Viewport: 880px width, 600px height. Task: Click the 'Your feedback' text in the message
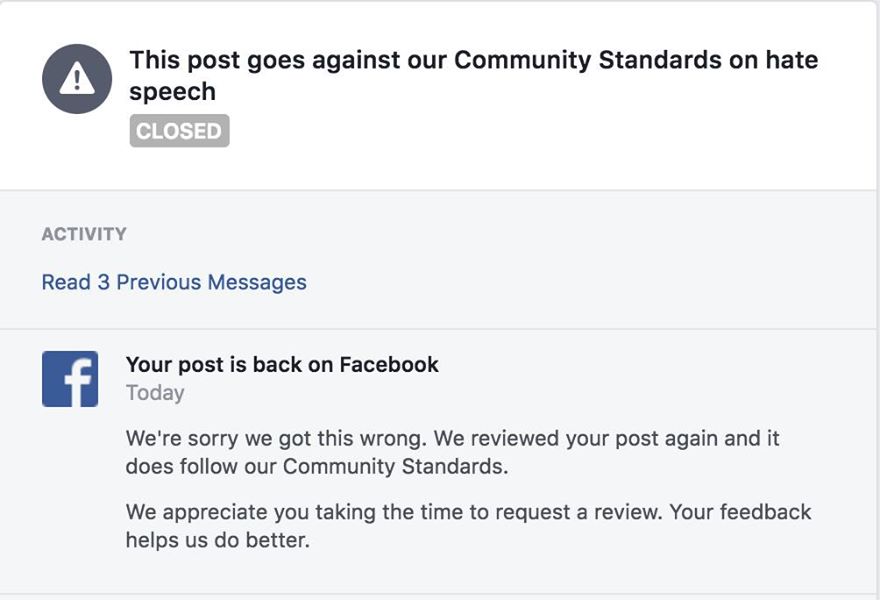(740, 512)
